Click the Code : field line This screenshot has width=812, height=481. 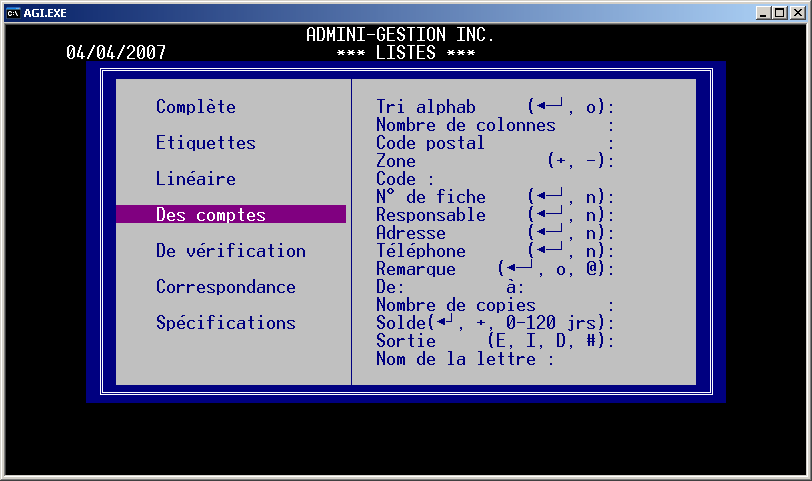tap(405, 179)
